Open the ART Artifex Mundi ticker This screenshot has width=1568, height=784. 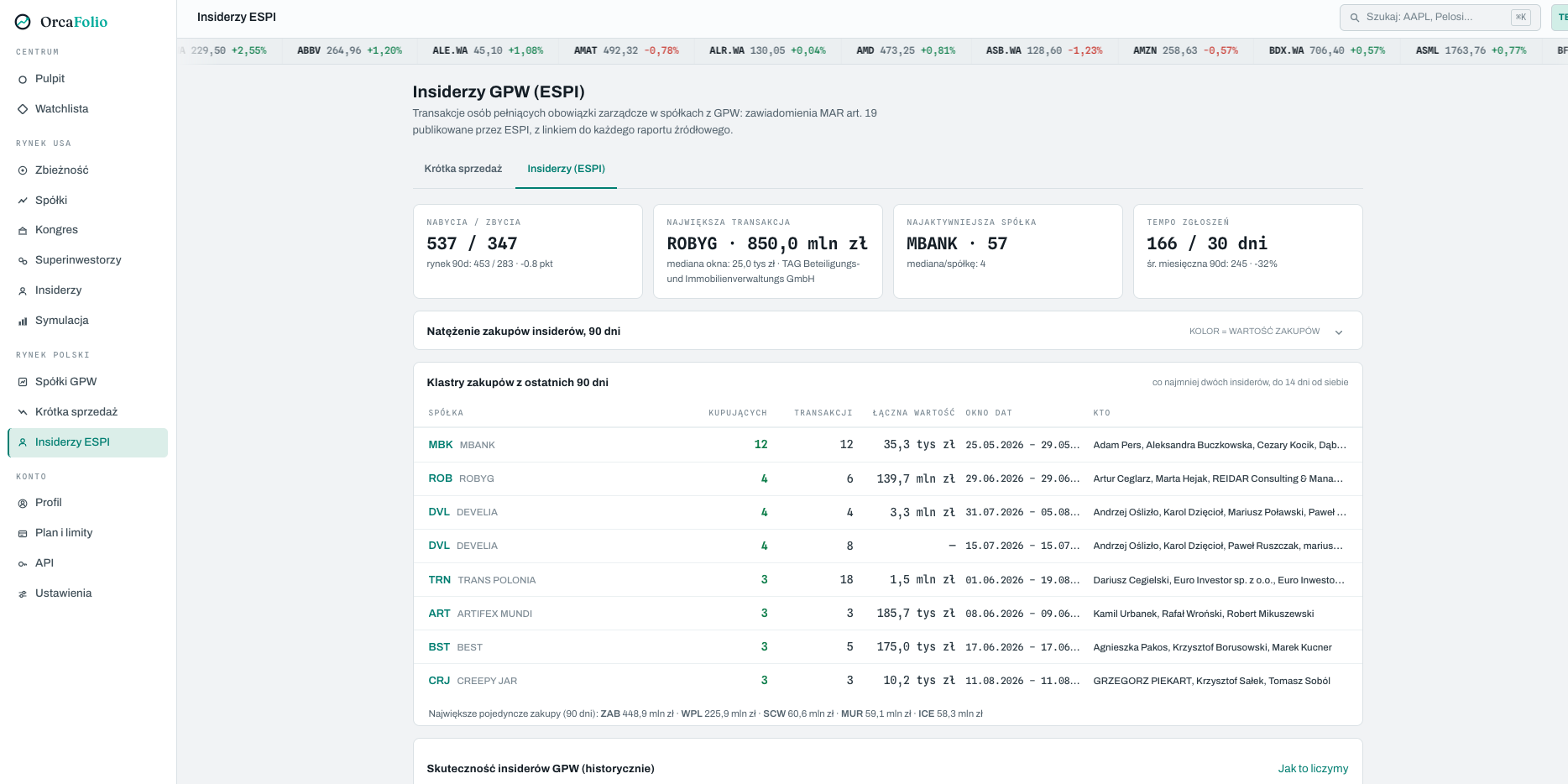click(x=440, y=614)
